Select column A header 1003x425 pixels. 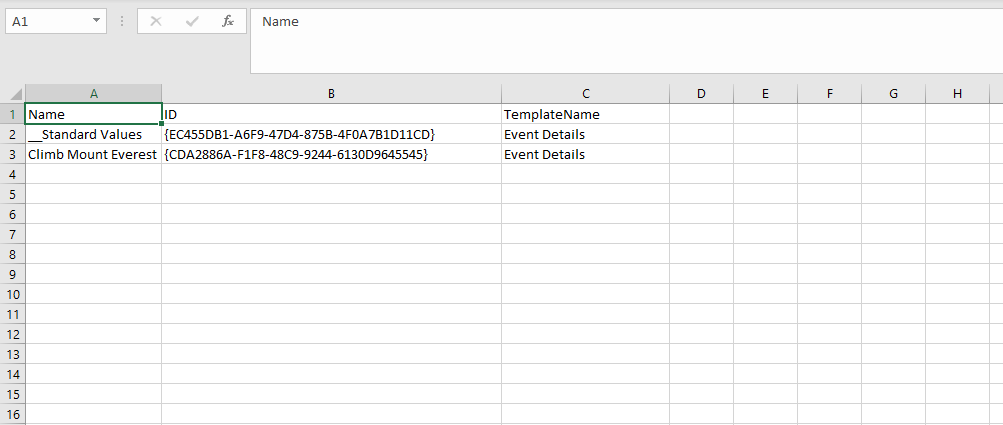coord(93,94)
